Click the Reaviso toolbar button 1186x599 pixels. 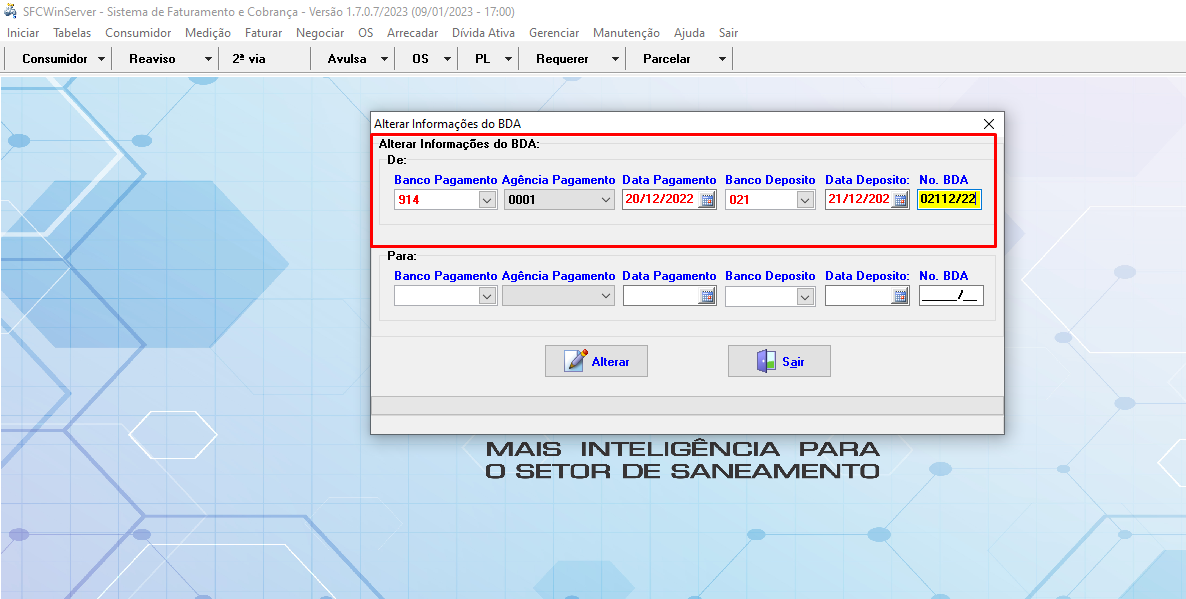click(152, 59)
